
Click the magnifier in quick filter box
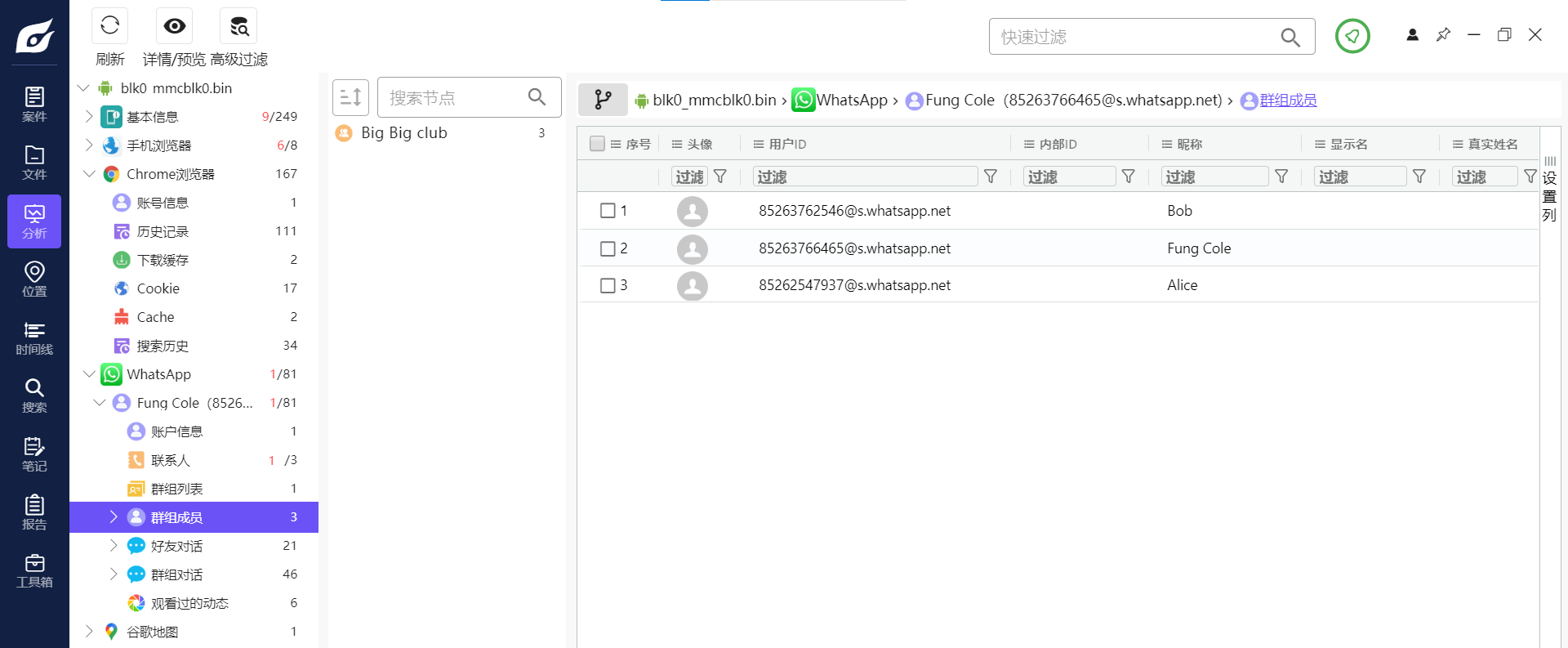point(1290,37)
